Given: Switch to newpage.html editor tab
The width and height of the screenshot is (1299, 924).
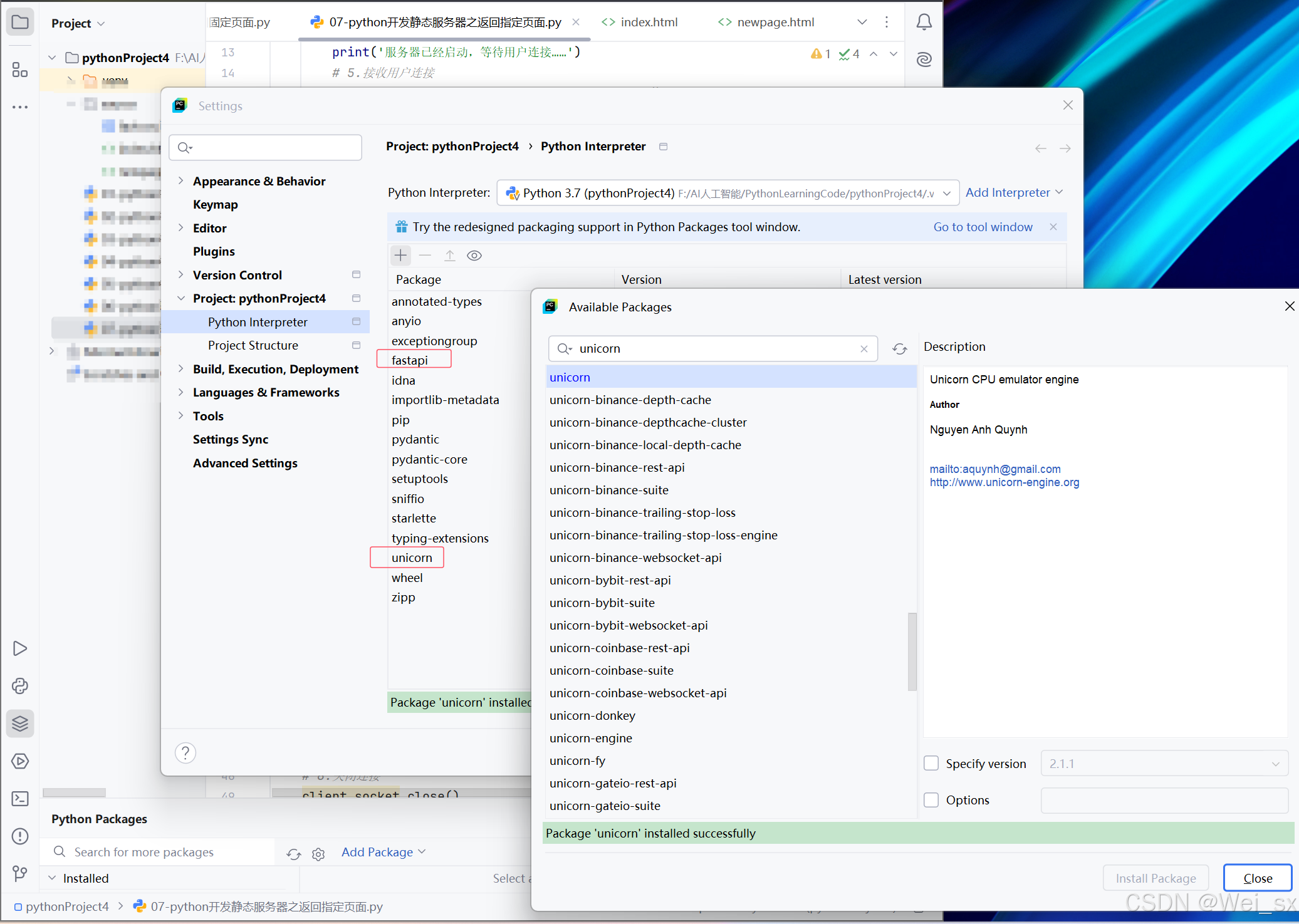Looking at the screenshot, I should pyautogui.click(x=766, y=23).
